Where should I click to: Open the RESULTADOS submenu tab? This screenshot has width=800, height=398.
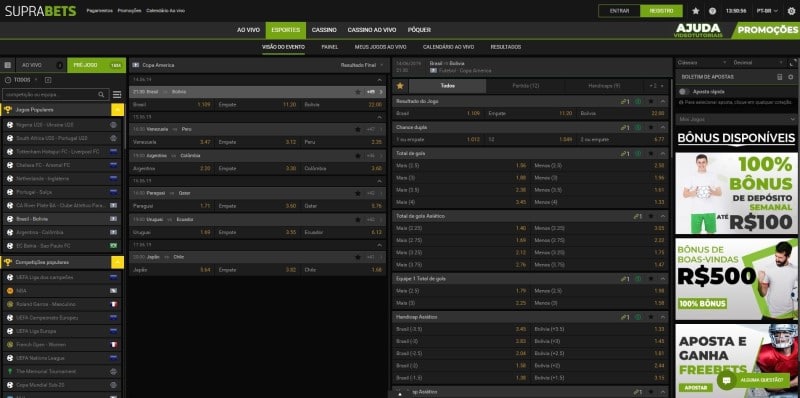click(506, 47)
